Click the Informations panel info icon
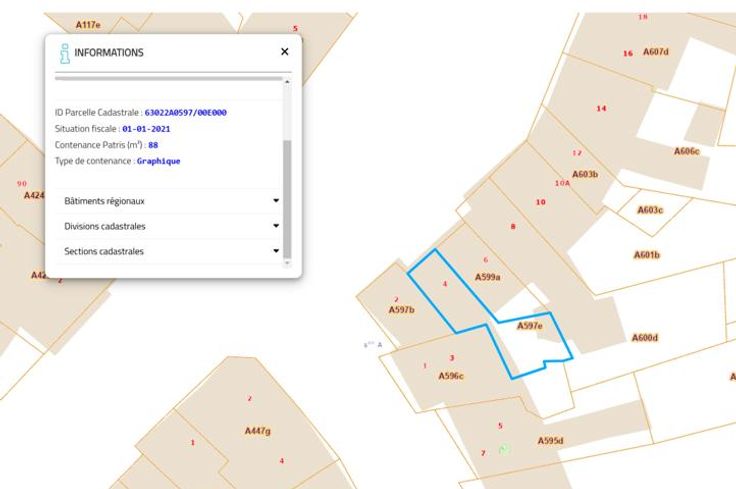The image size is (736, 489). point(64,52)
